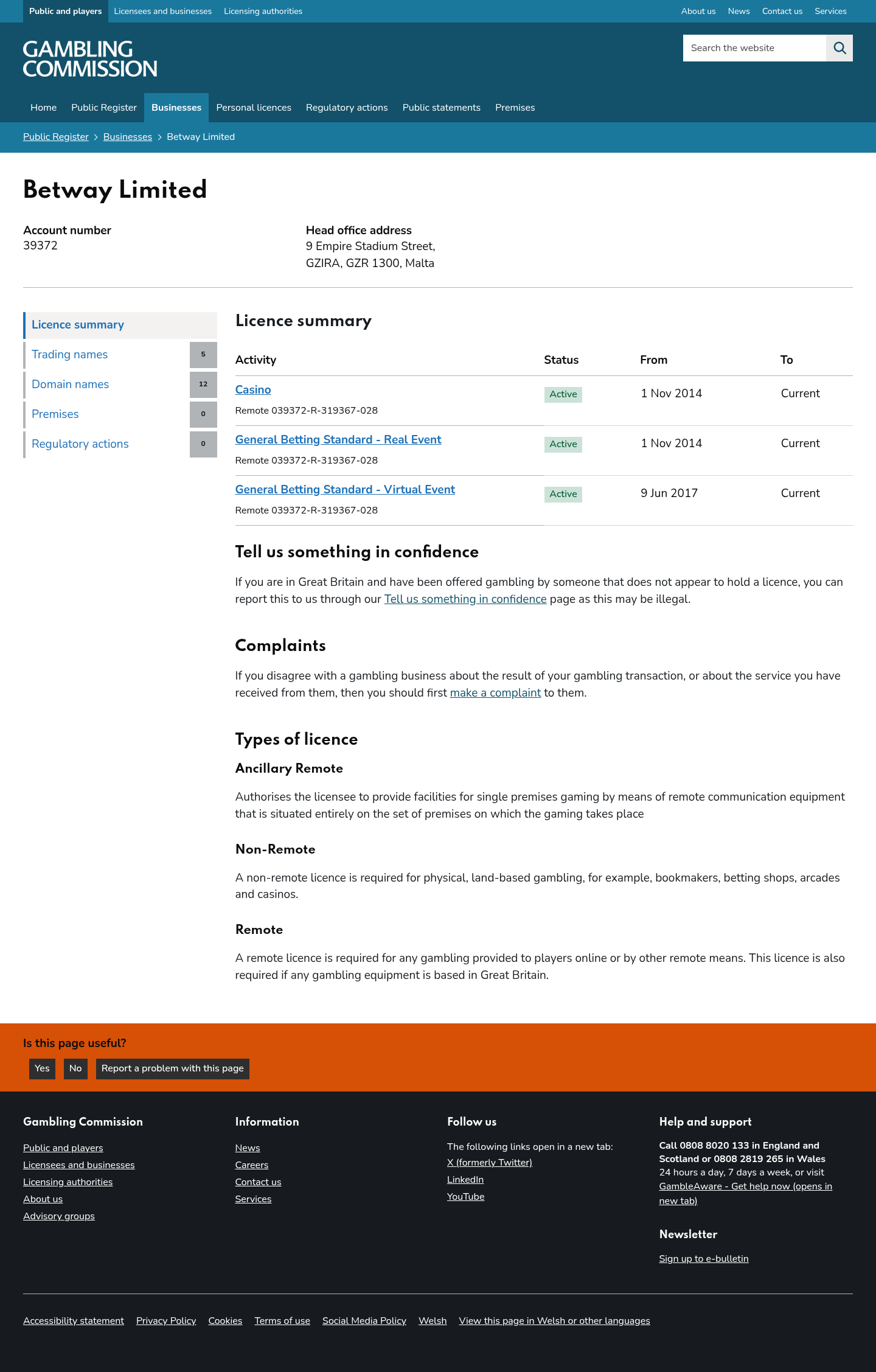Open Privacy Policy footer link
876x1372 pixels.
point(166,1321)
